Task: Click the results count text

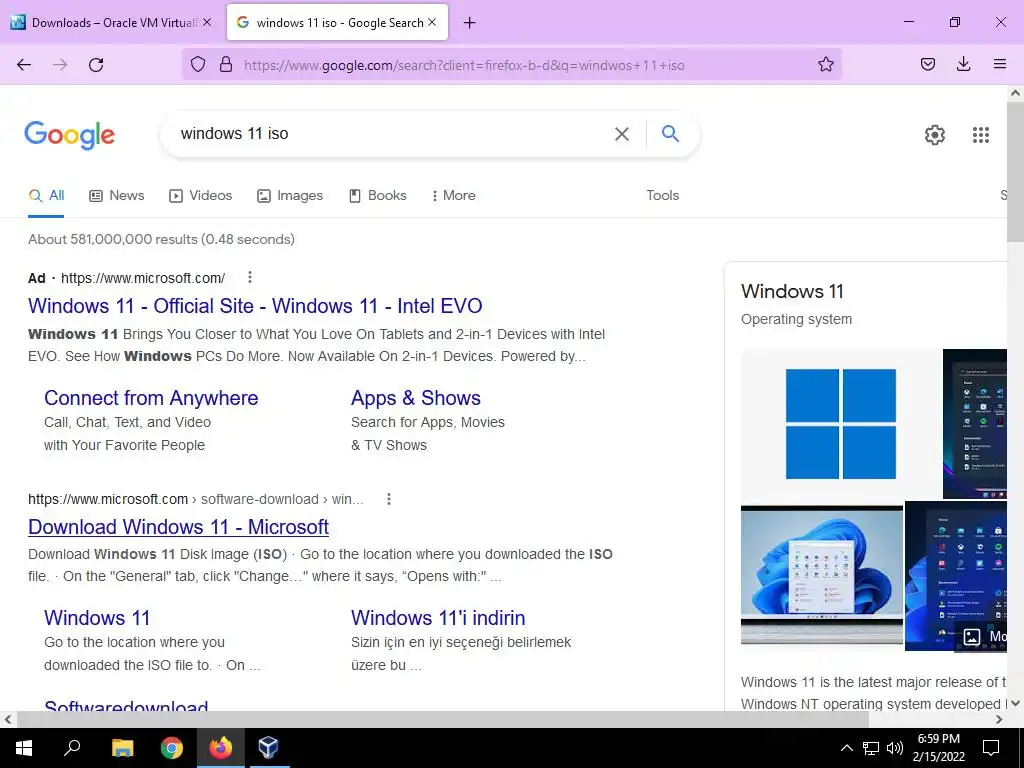Action: pyautogui.click(x=161, y=239)
